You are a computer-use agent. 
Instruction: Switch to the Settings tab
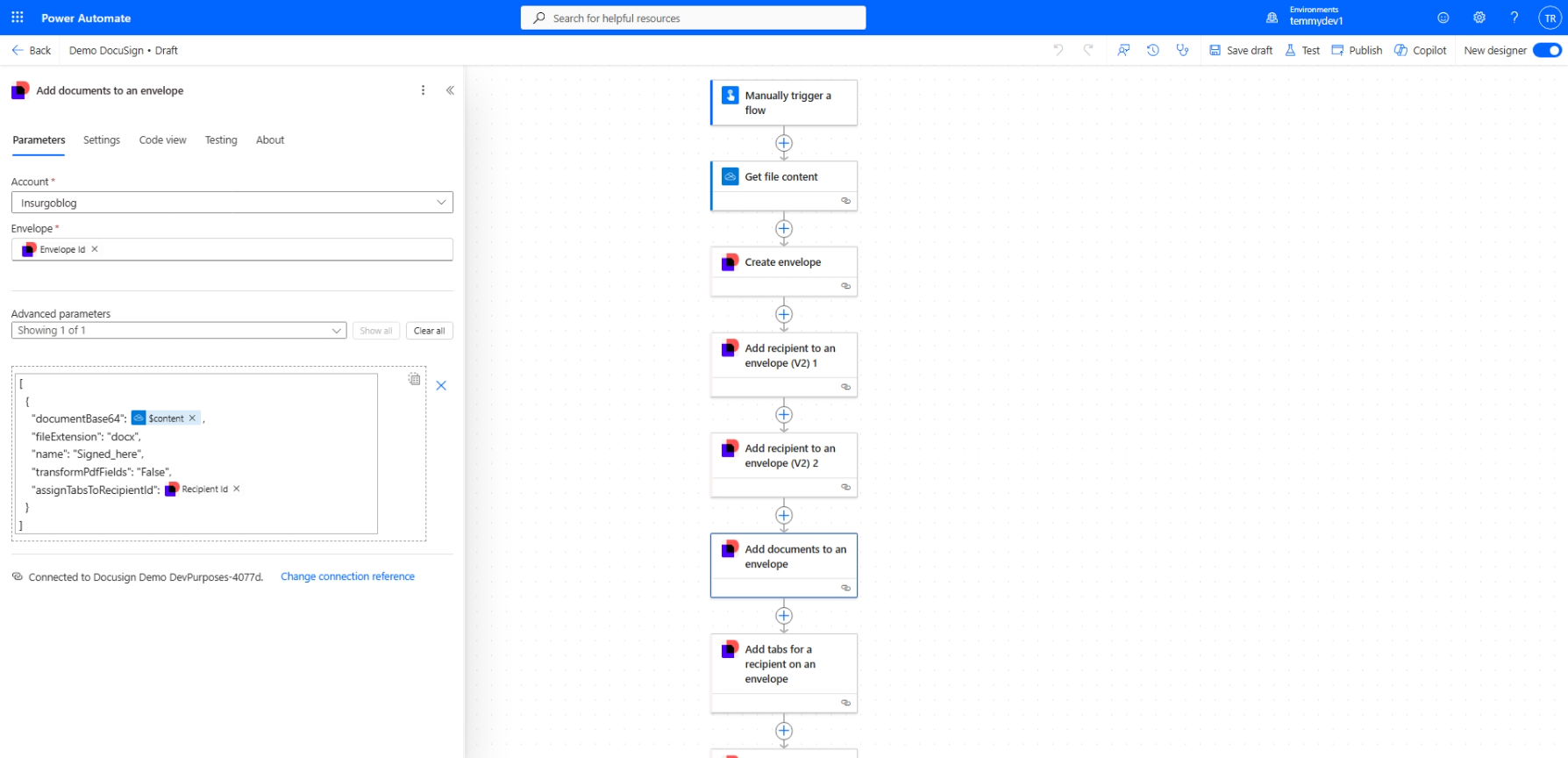[x=102, y=140]
